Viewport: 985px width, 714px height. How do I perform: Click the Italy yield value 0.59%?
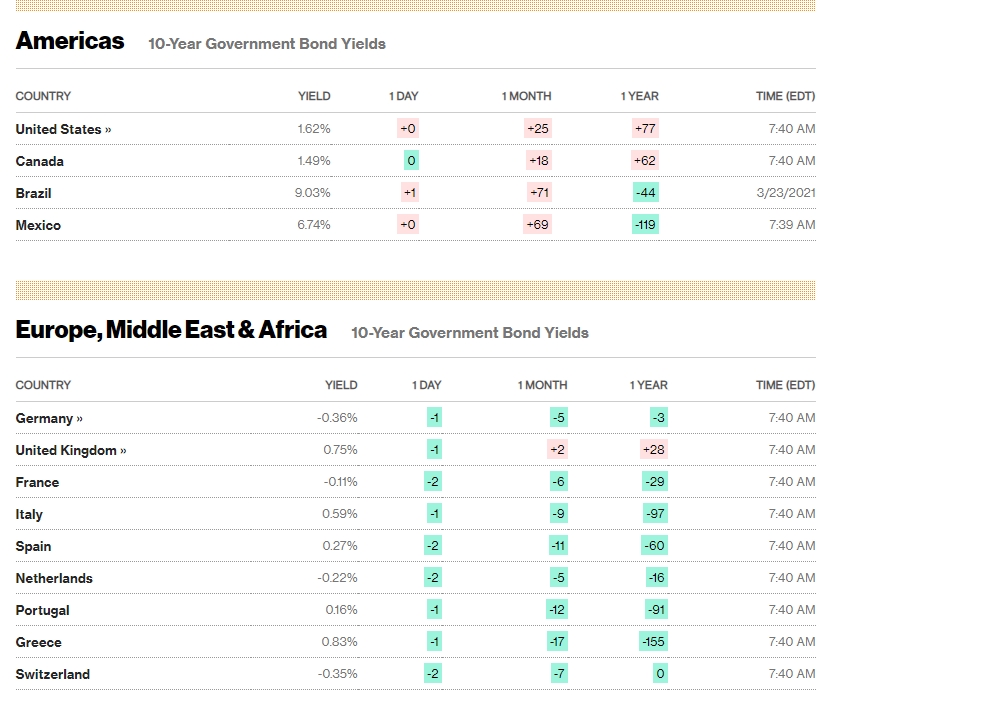coord(340,514)
